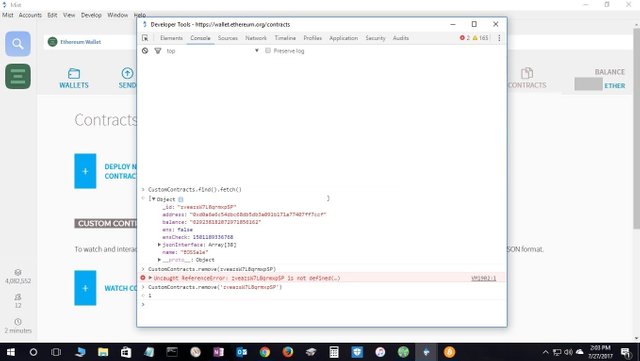Click the Object info badge icon
640x361 pixels.
[x=180, y=199]
